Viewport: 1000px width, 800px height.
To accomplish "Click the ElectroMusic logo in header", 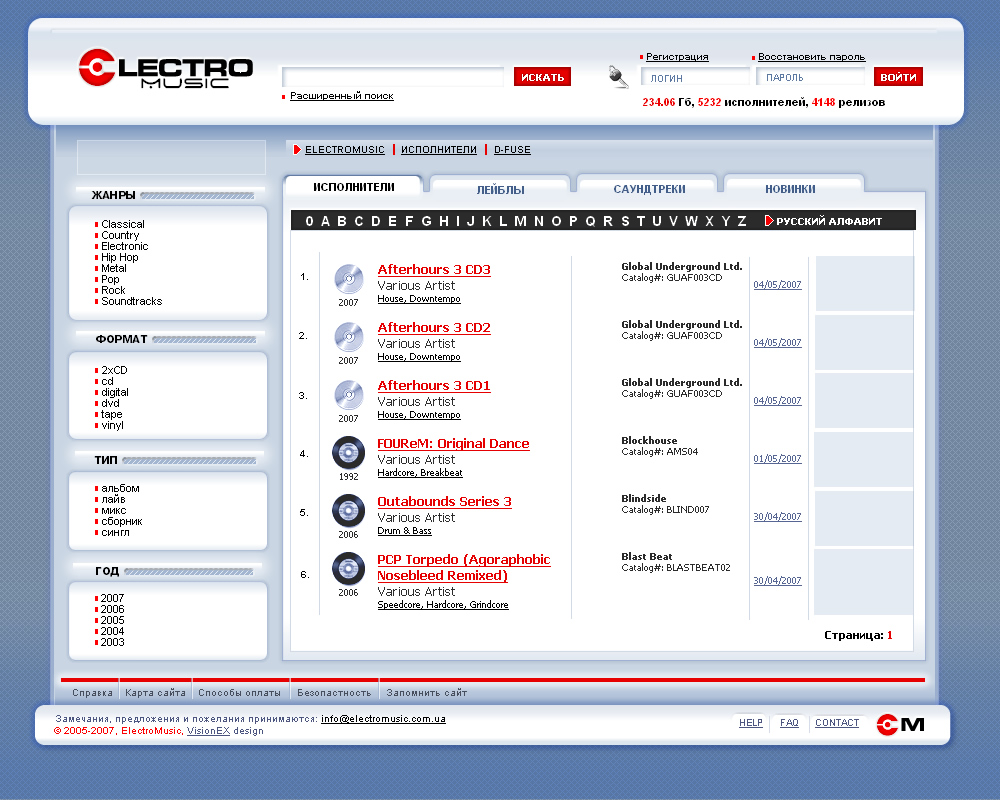I will click(165, 69).
